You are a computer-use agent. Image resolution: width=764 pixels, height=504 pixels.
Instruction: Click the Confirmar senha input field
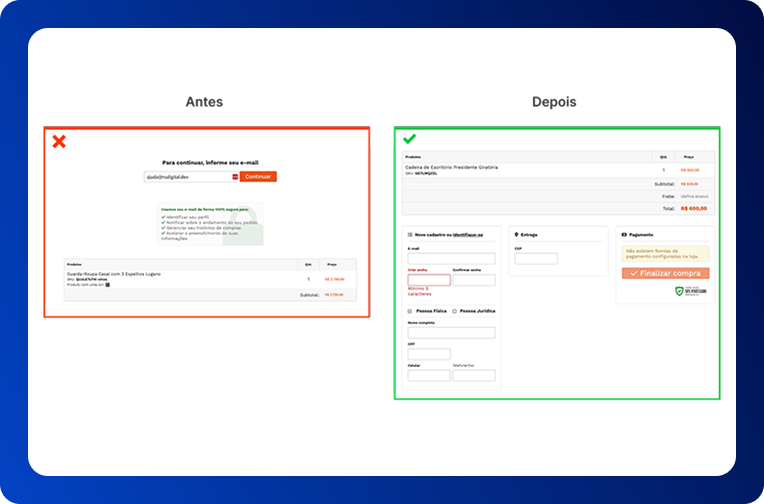[x=474, y=280]
